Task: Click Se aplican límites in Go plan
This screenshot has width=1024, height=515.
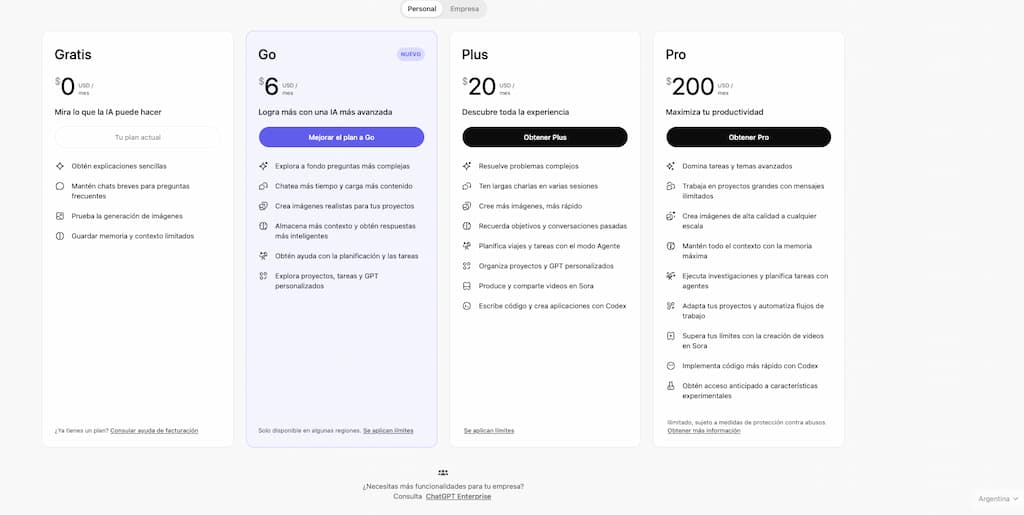Action: click(388, 430)
